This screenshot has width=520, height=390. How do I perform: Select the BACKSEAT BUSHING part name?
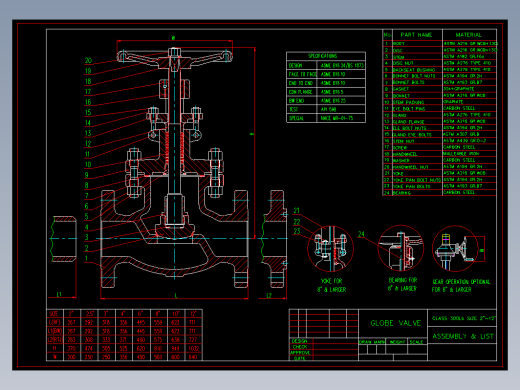point(414,70)
